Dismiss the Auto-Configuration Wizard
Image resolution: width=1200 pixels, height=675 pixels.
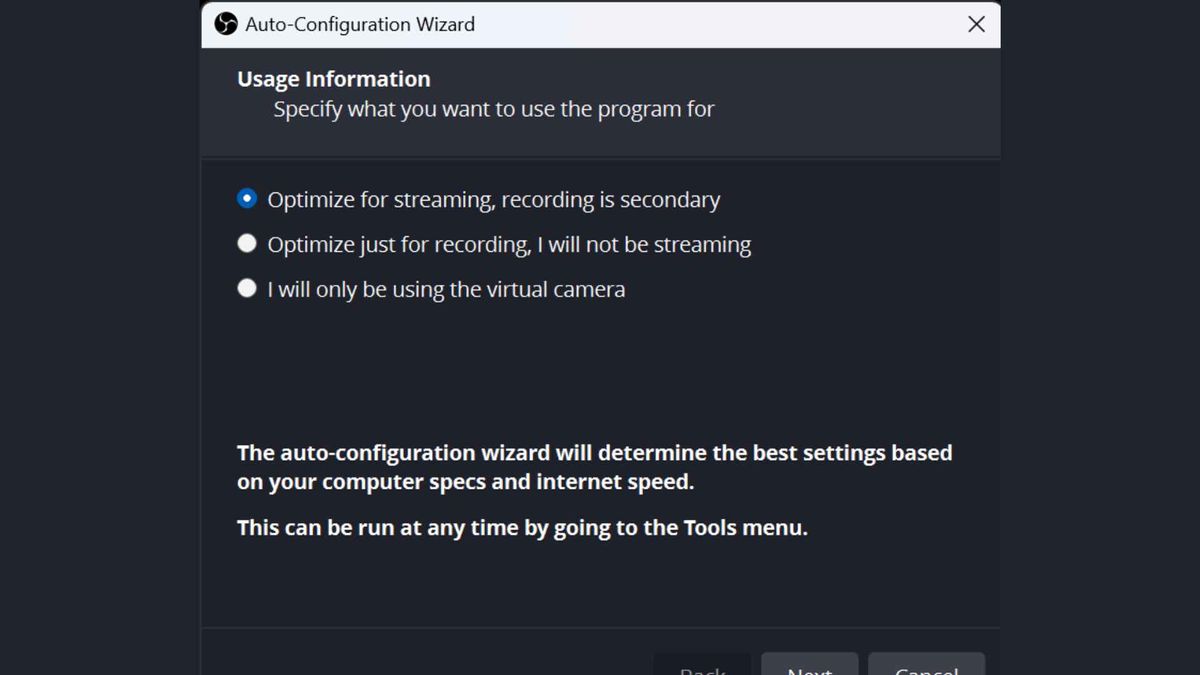(975, 24)
